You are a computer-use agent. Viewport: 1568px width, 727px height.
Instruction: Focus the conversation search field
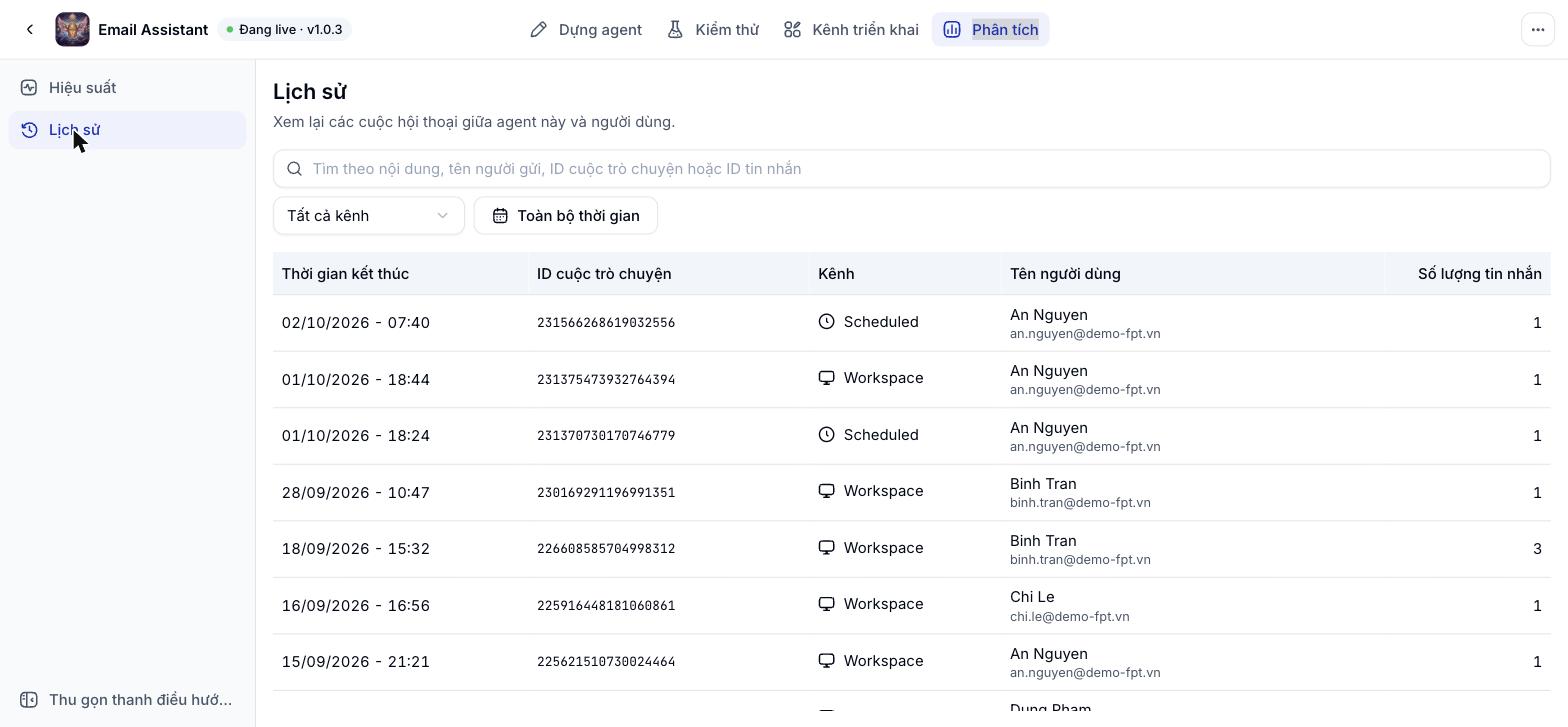pyautogui.click(x=912, y=169)
